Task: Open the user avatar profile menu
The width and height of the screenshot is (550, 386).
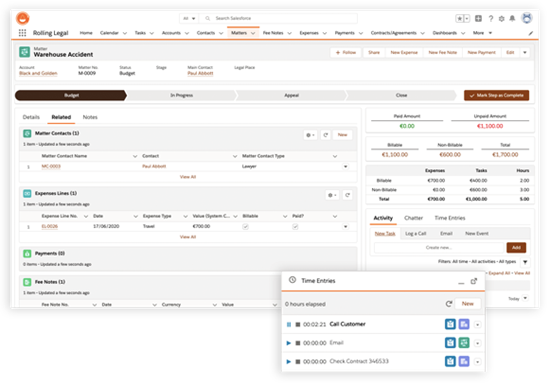Action: [x=527, y=18]
